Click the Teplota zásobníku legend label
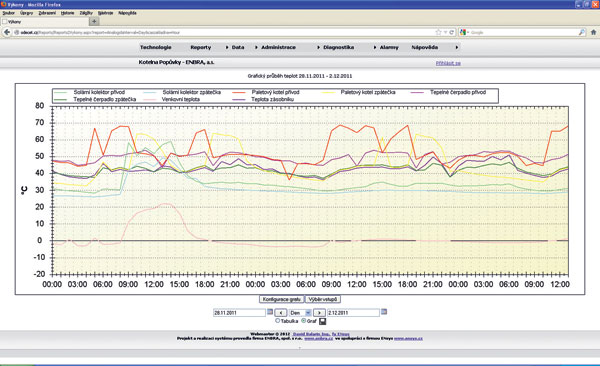600x366 pixels. point(272,99)
